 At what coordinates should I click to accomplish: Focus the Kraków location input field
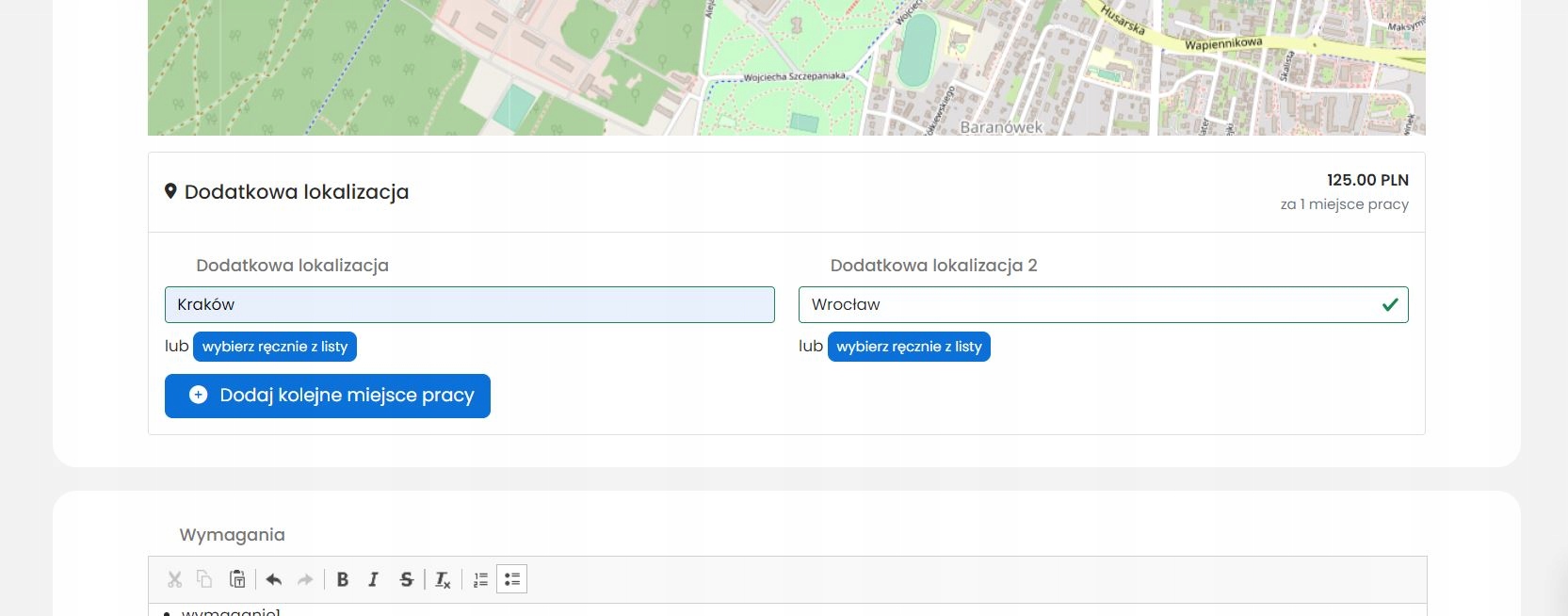point(470,304)
